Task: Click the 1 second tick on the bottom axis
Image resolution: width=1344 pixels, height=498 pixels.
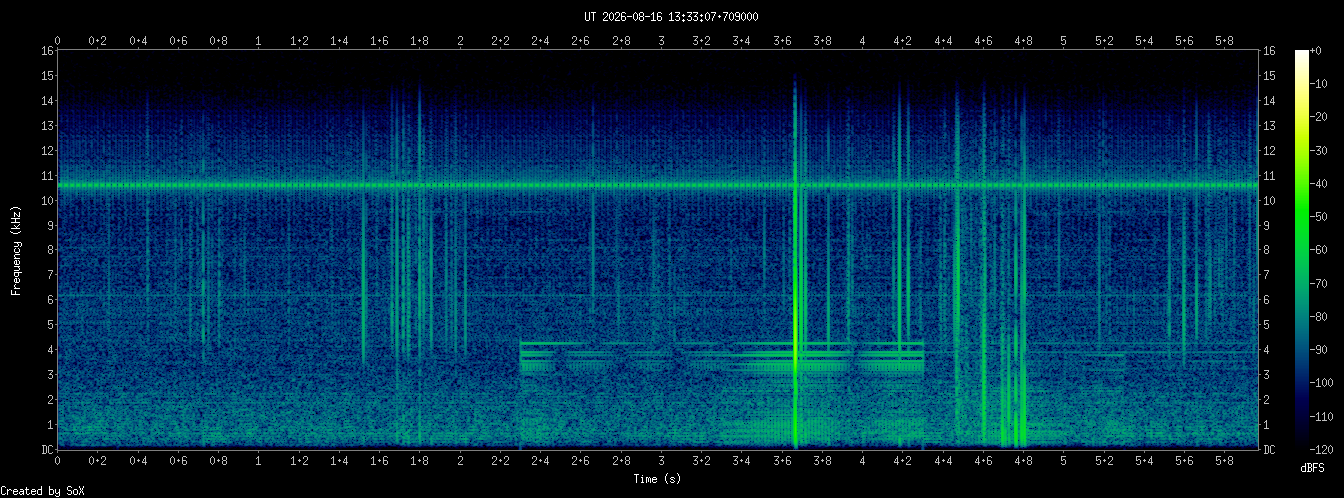Action: click(x=259, y=462)
